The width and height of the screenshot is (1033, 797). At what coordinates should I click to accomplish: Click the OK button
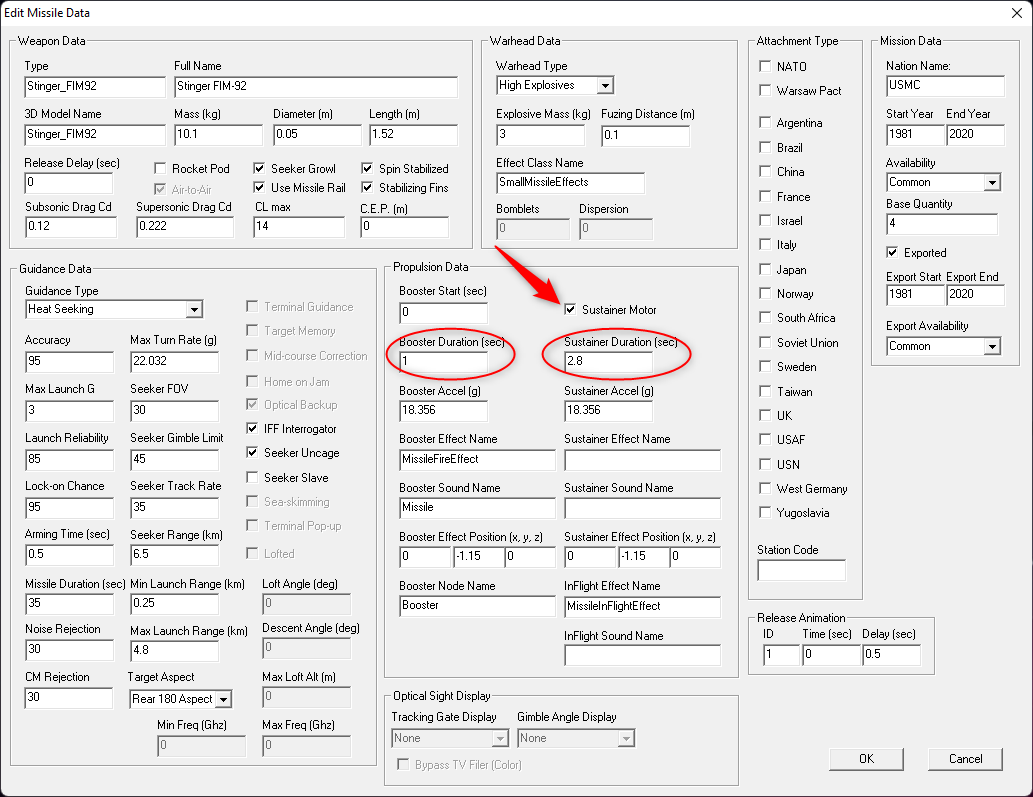click(x=866, y=759)
